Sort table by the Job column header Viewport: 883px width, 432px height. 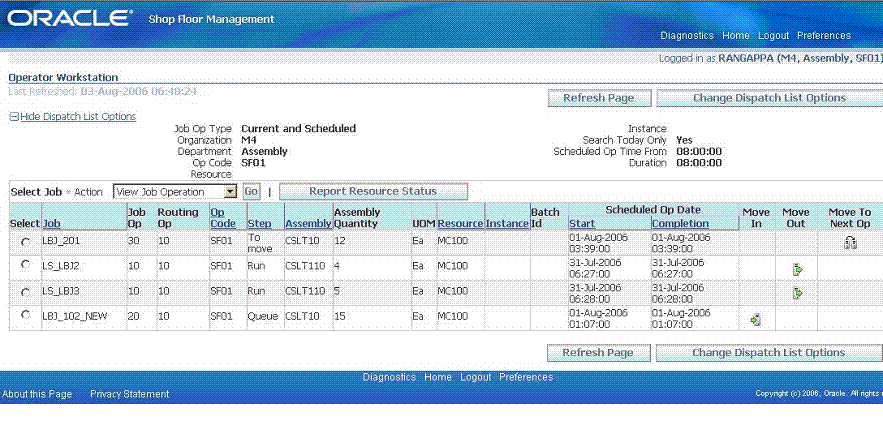point(50,224)
